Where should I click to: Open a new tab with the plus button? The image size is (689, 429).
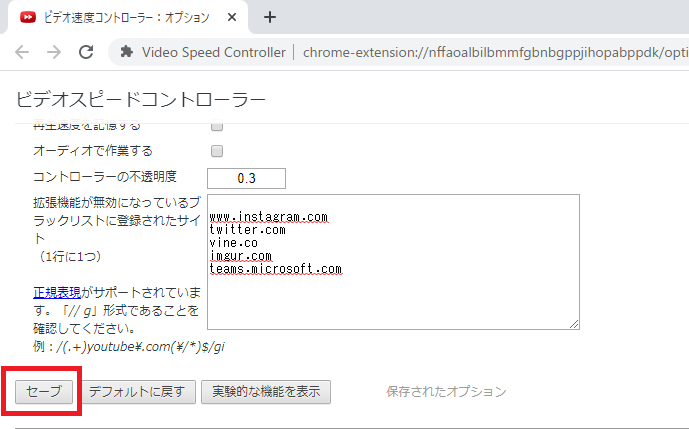point(270,17)
